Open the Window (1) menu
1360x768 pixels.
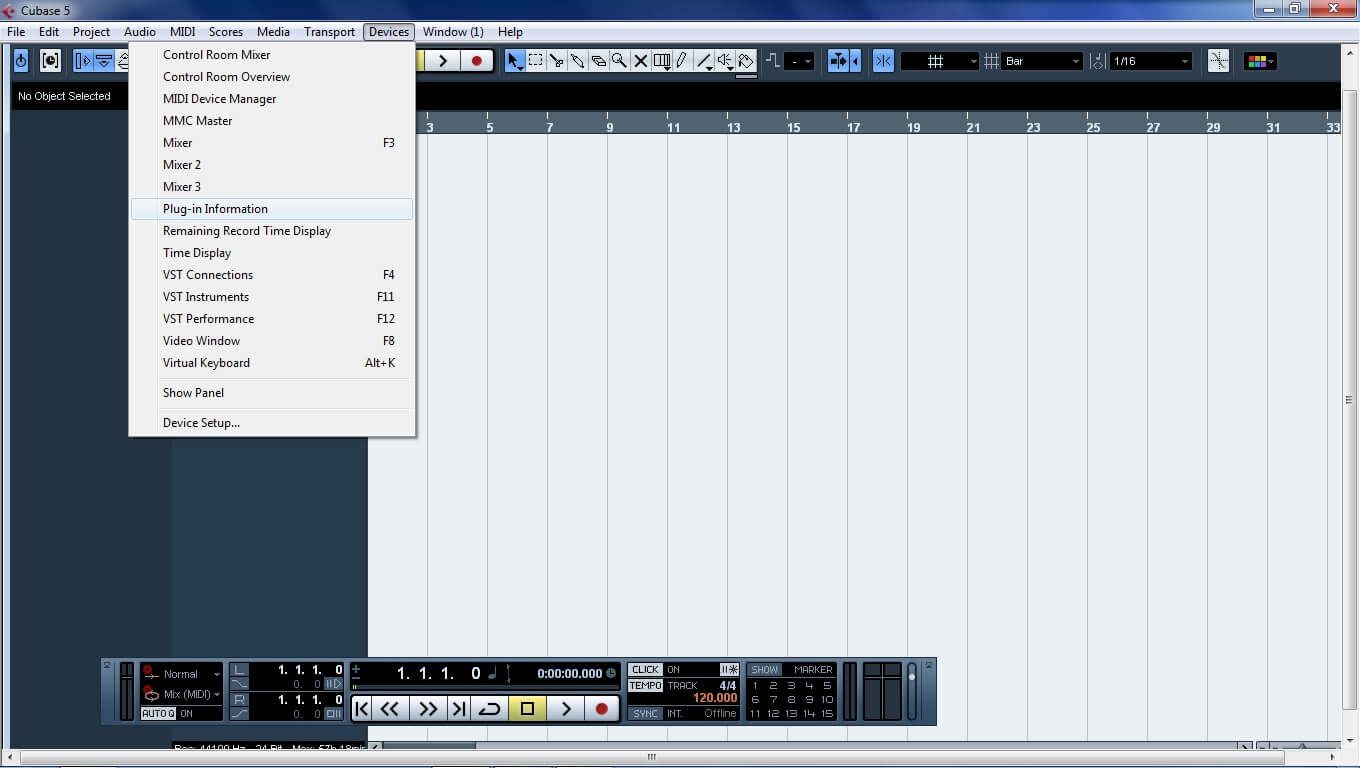(x=453, y=32)
